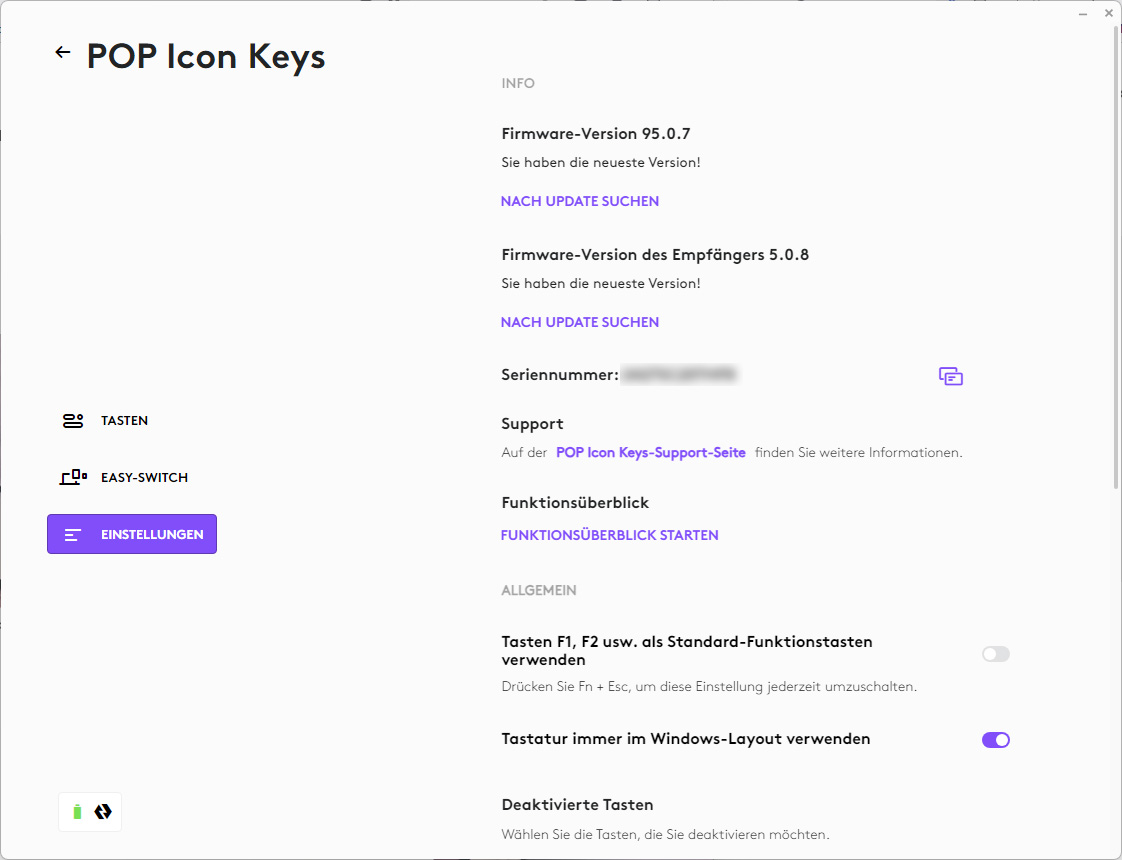Start FUNKTIONSÜBERBLICK STARTEN tour
Image resolution: width=1122 pixels, height=860 pixels.
tap(609, 535)
